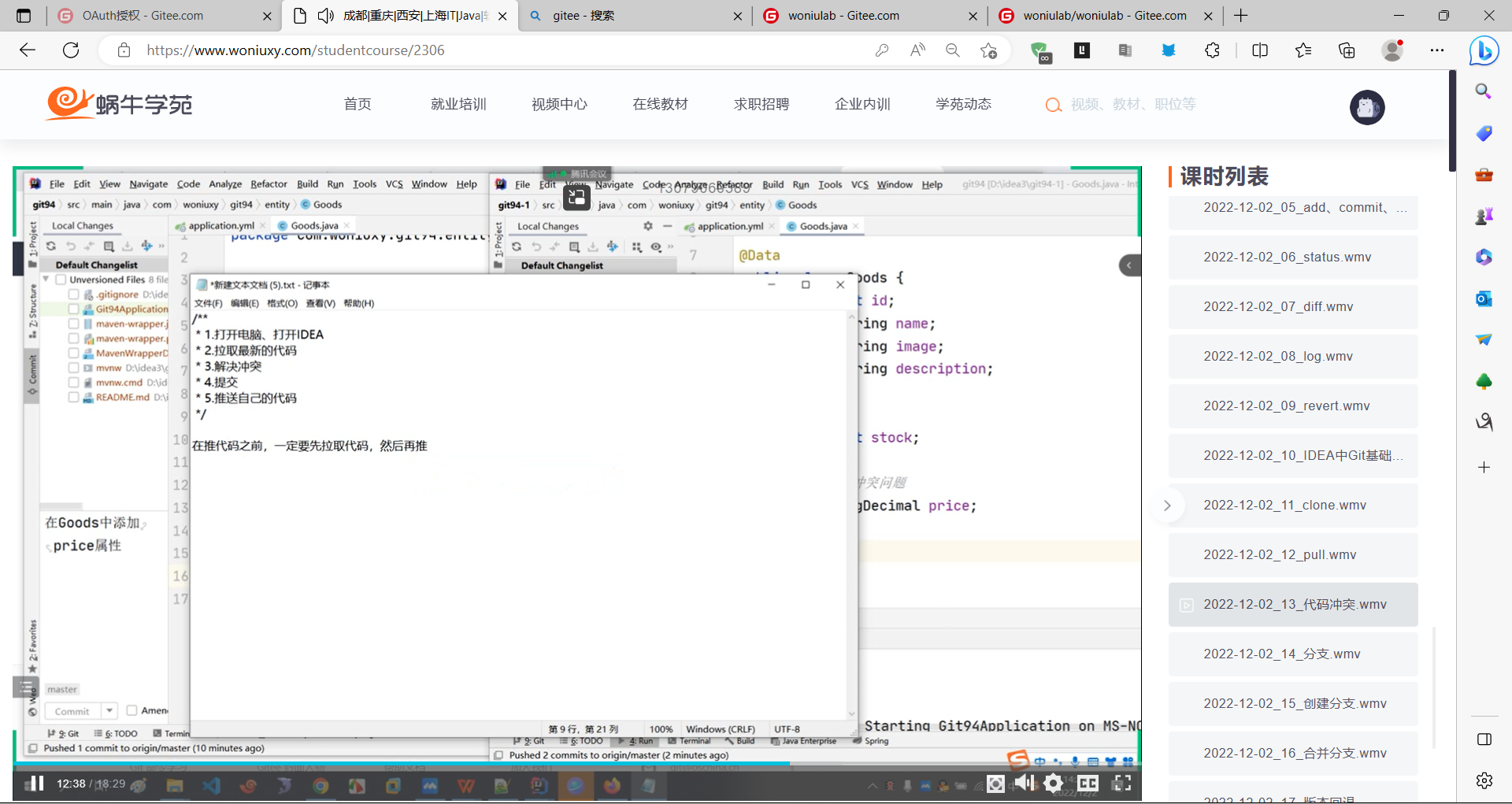
Task: Enter fullscreen mode in the video player
Action: pos(1122,783)
